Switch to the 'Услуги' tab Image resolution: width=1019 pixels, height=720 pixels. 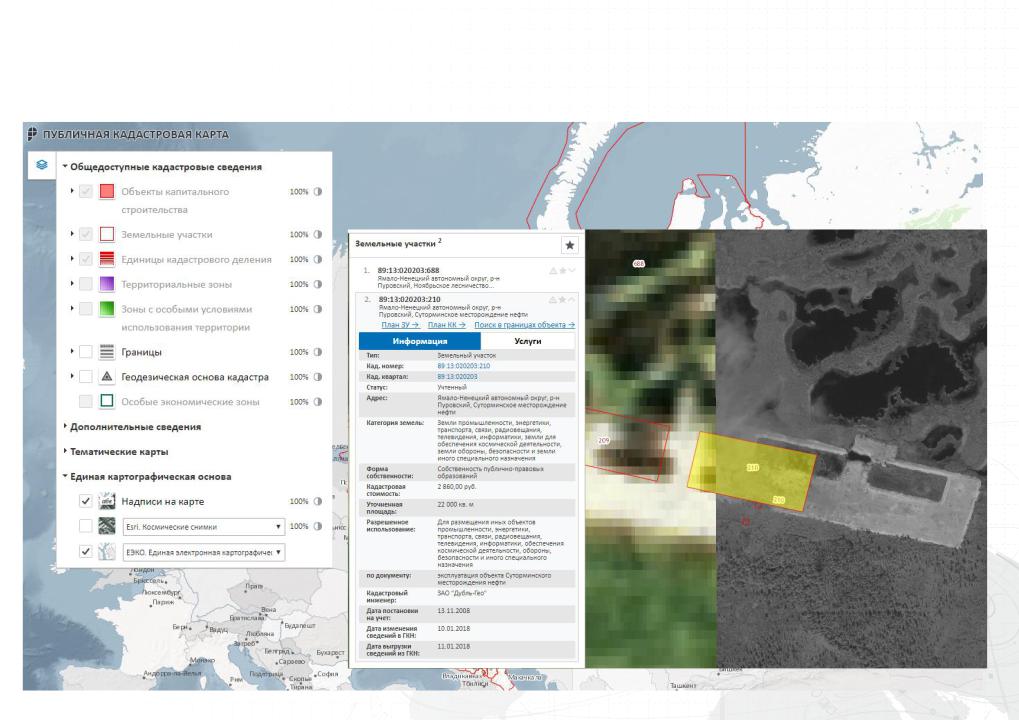point(528,341)
